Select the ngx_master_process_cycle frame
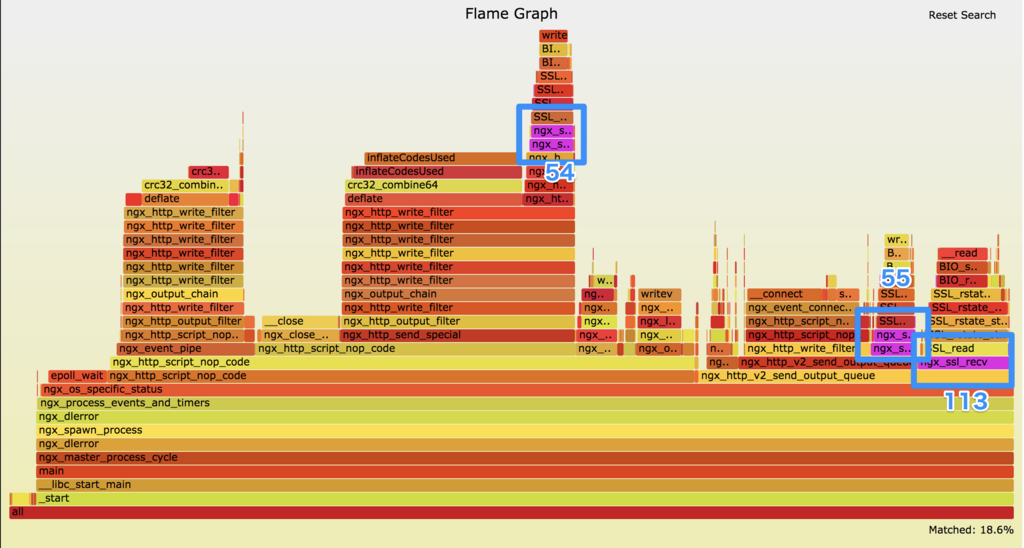The height and width of the screenshot is (548, 1024). (x=525, y=457)
